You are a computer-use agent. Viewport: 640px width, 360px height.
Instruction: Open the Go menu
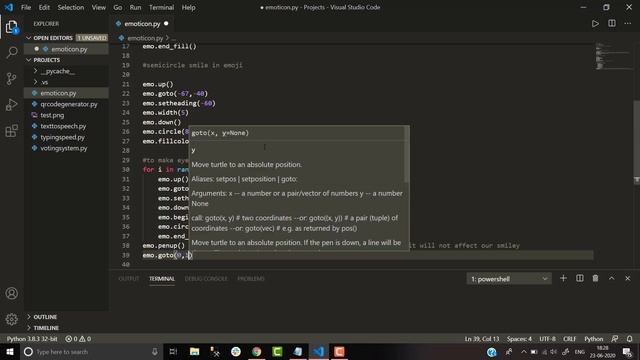click(118, 7)
